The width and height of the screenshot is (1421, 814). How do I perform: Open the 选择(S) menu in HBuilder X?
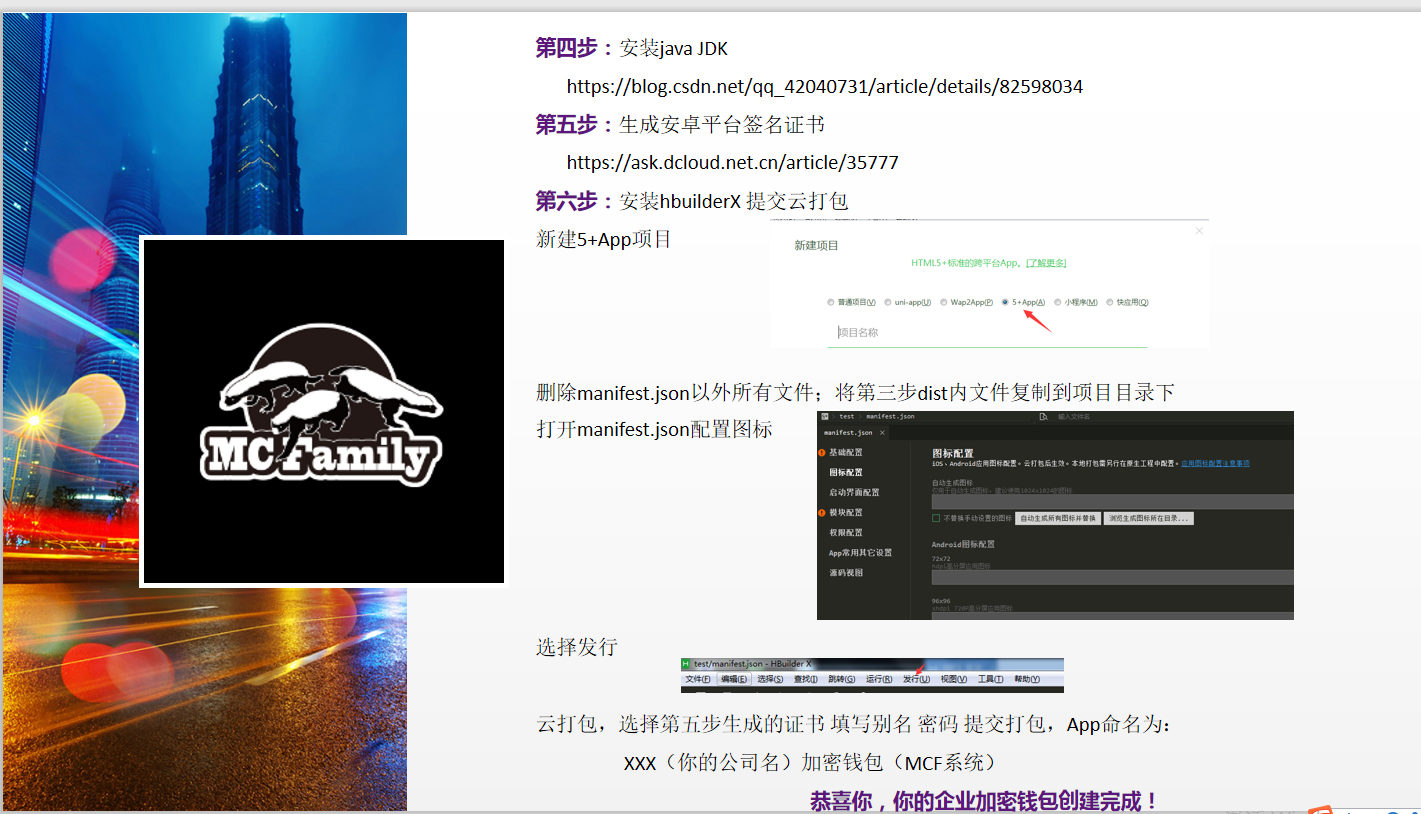770,679
